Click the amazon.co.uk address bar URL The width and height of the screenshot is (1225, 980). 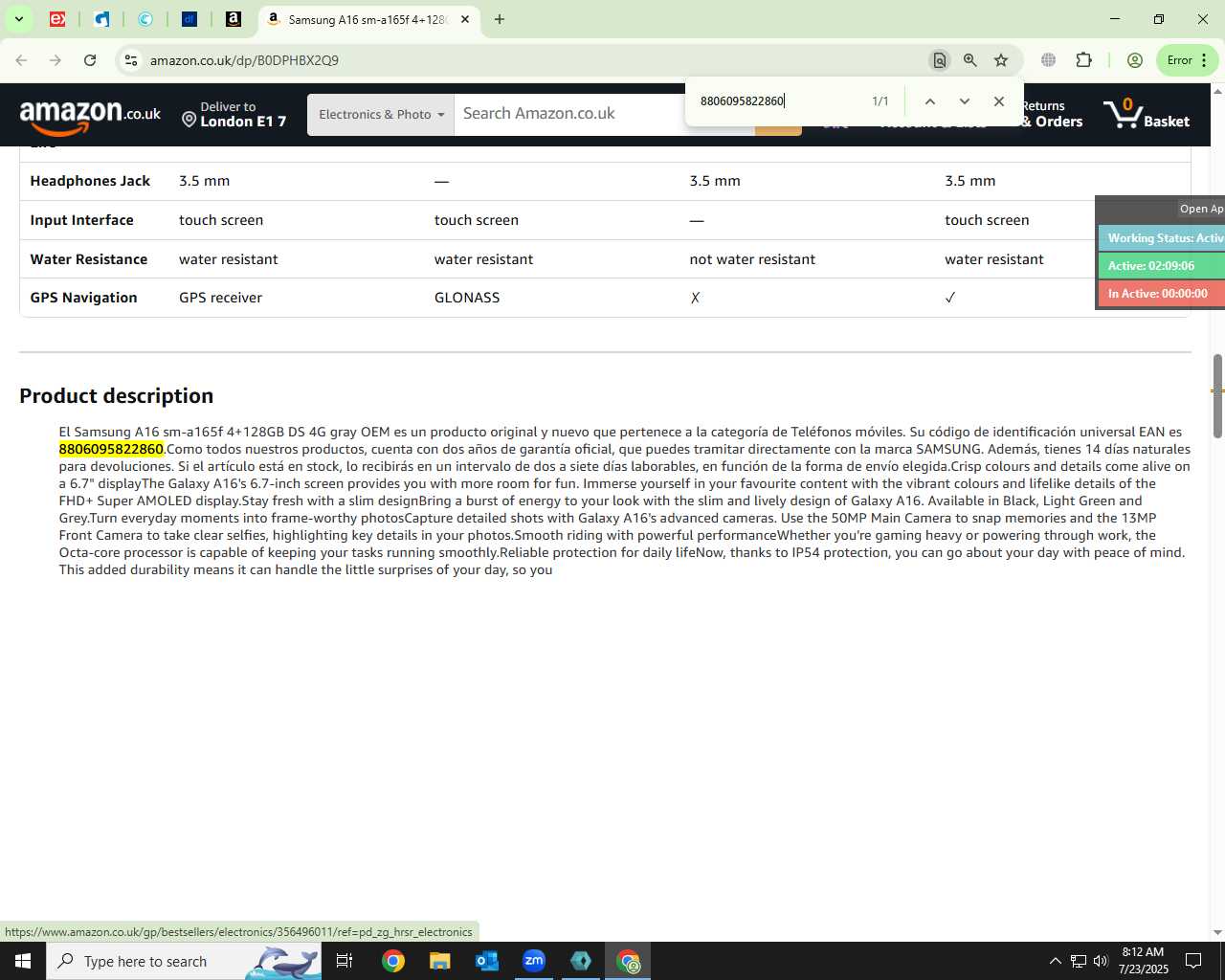tap(244, 60)
